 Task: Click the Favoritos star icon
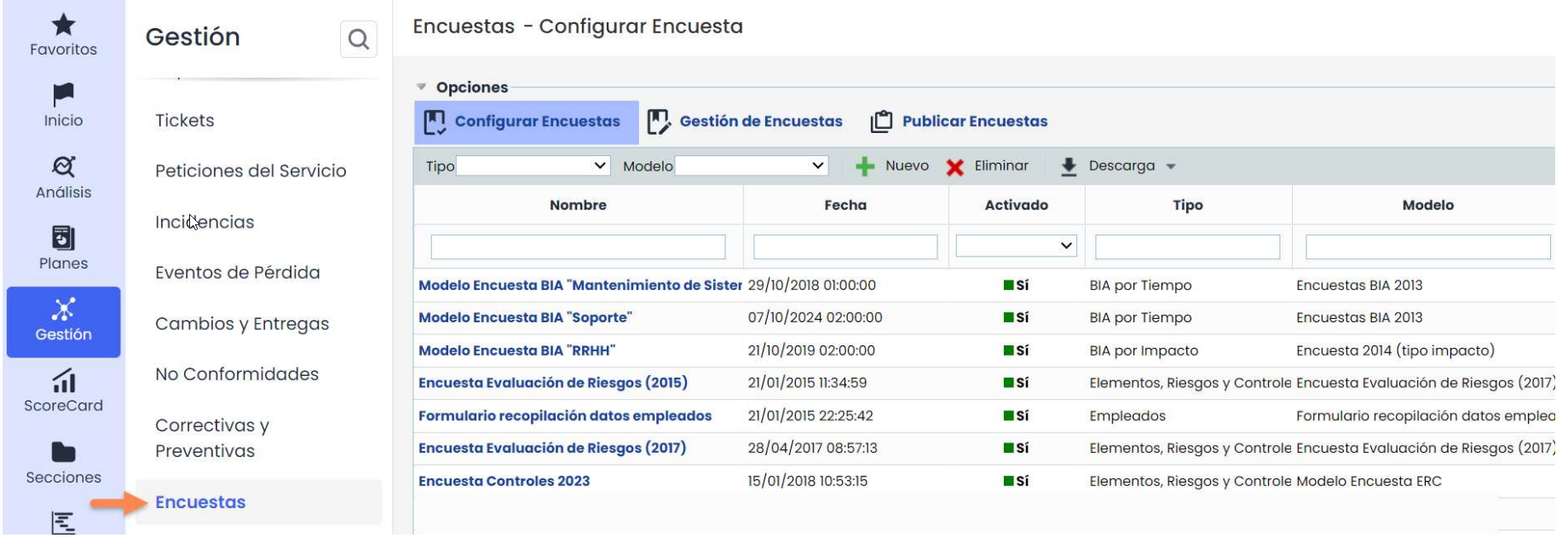click(x=63, y=25)
